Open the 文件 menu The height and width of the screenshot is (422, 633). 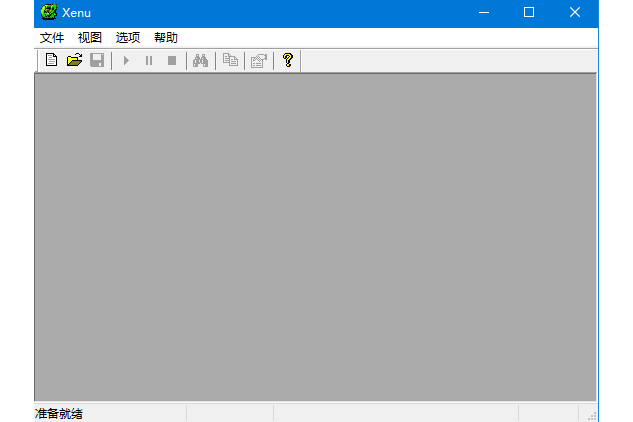pyautogui.click(x=52, y=38)
